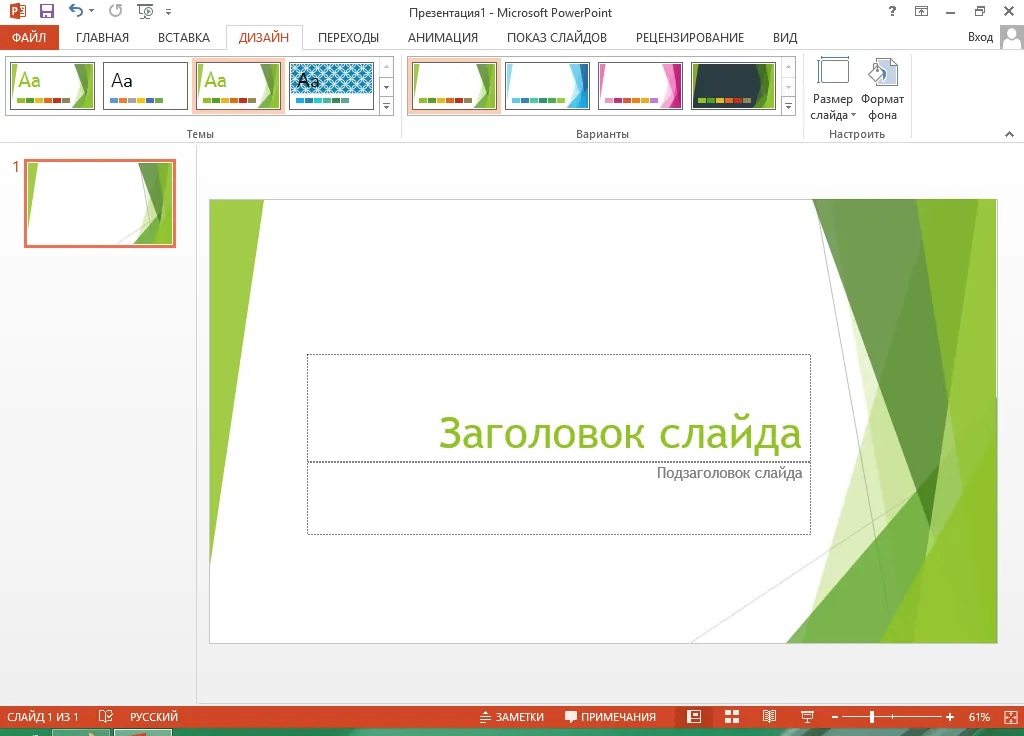Move themes gallery down one row

(x=387, y=87)
